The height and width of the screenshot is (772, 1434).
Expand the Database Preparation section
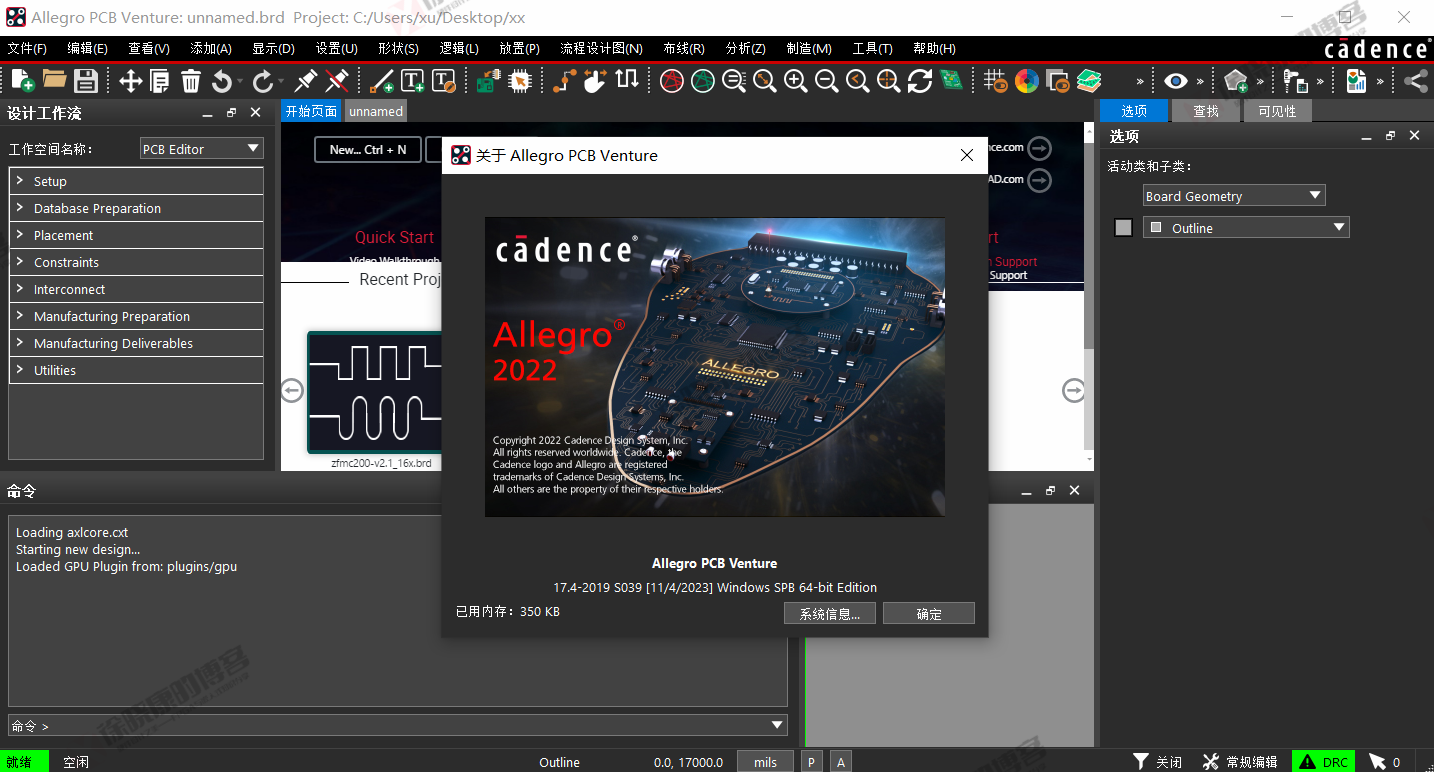[136, 208]
